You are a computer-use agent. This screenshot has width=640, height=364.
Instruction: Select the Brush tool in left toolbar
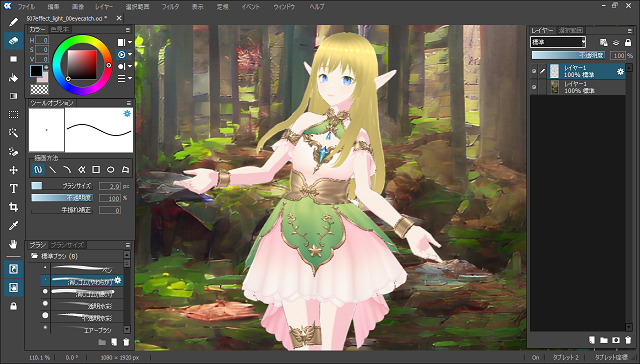(x=13, y=22)
